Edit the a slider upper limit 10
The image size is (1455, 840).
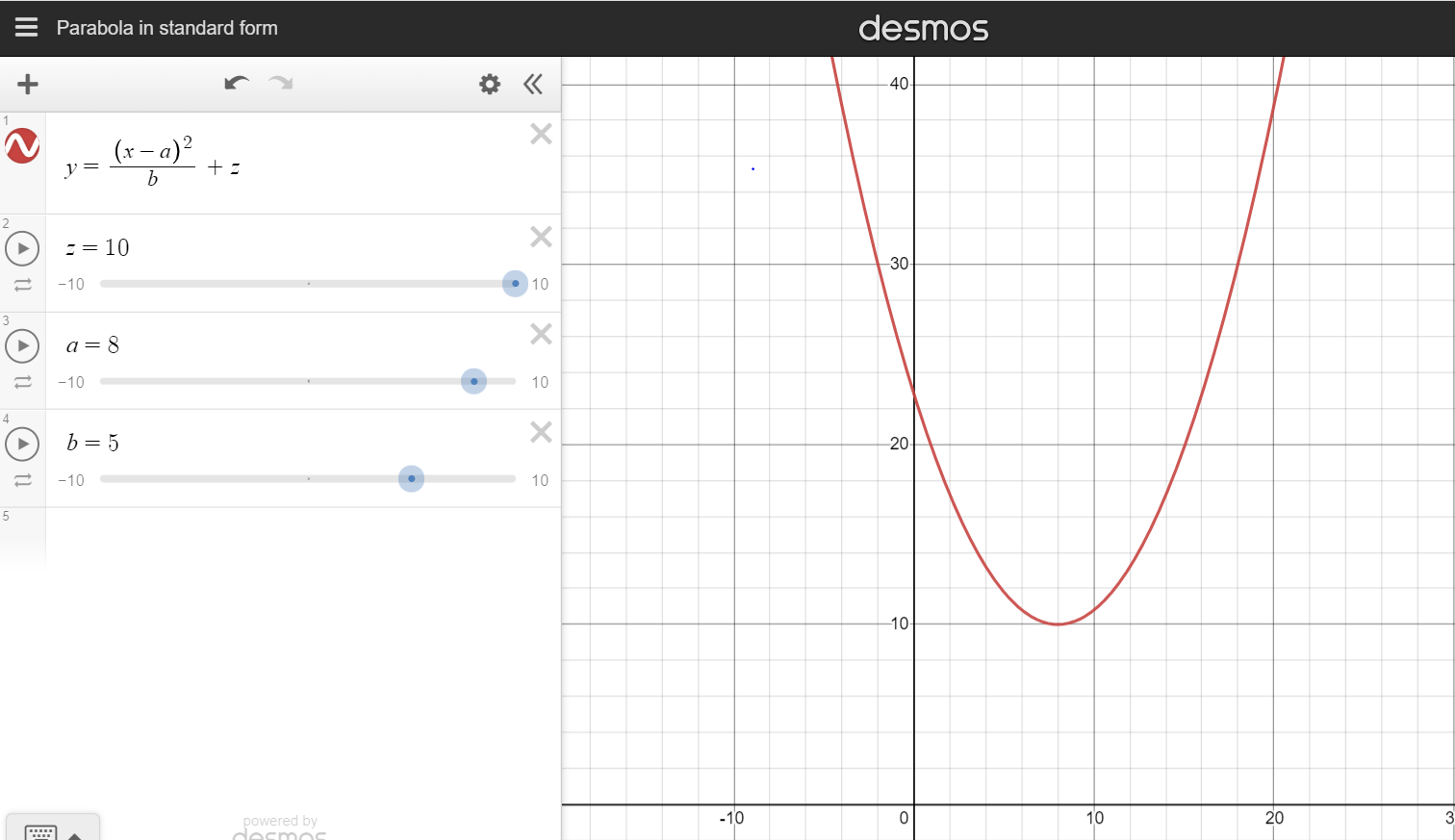[x=540, y=382]
